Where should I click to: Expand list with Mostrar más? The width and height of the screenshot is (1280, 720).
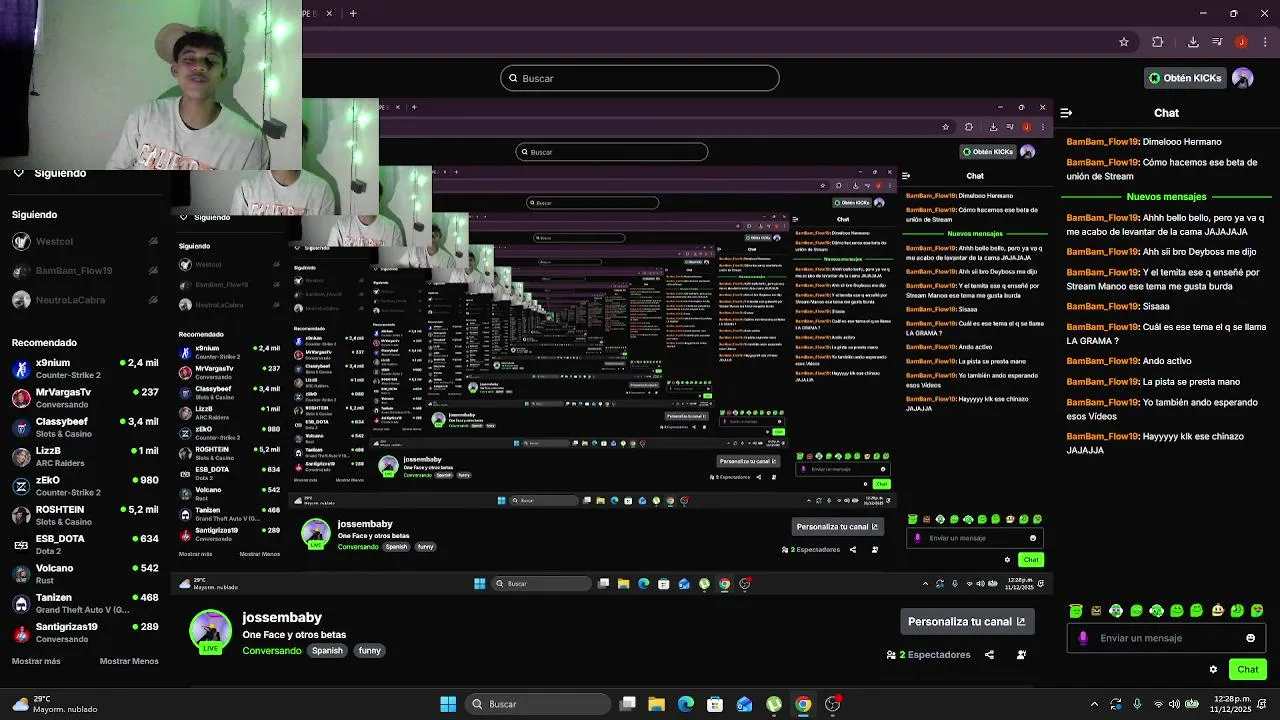pyautogui.click(x=36, y=661)
